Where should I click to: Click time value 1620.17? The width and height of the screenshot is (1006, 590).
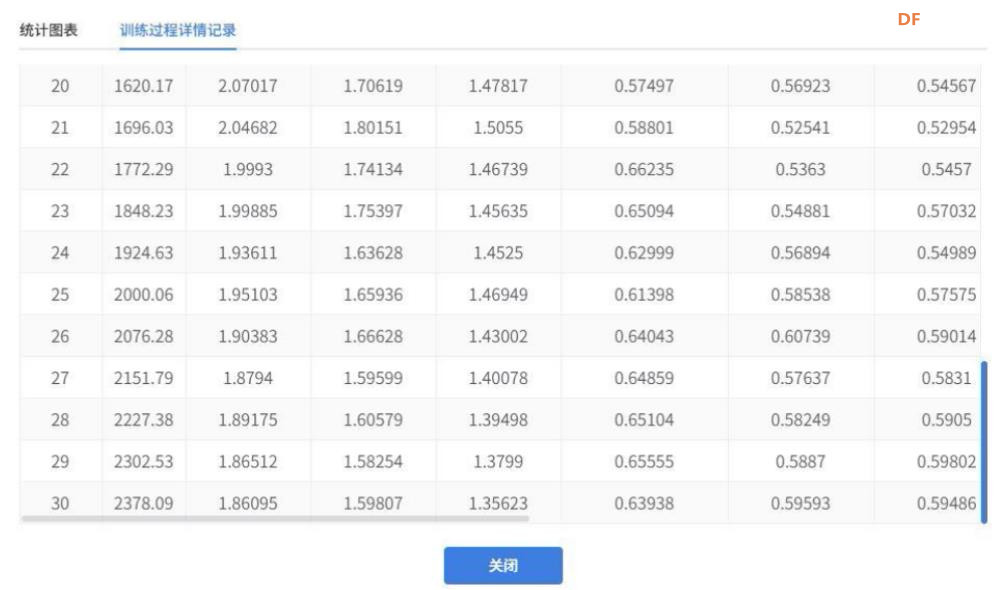pos(144,86)
